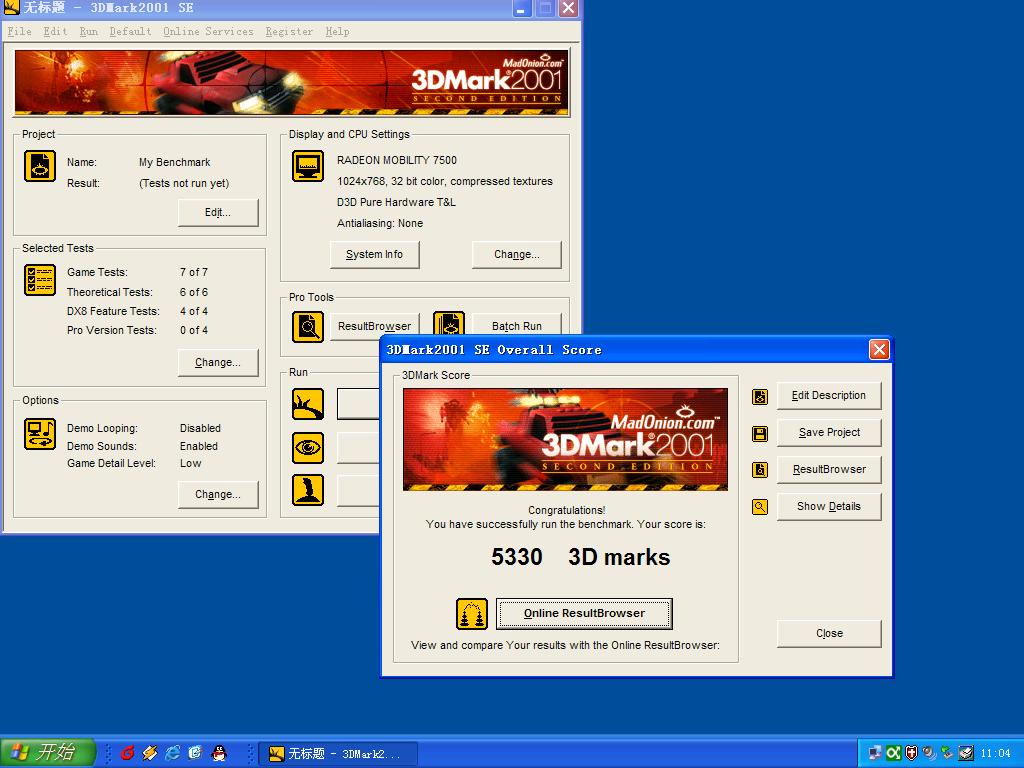The image size is (1024, 768).
Task: Click the eye demo icon in Run section
Action: point(308,448)
